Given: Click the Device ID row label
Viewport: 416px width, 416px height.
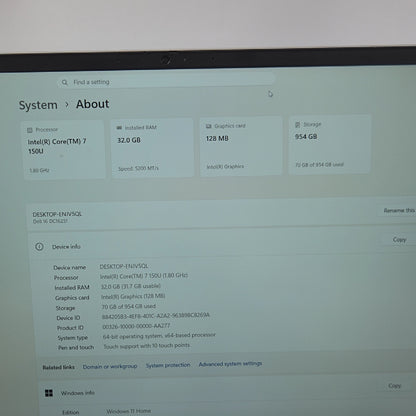Looking at the screenshot, I should point(68,318).
